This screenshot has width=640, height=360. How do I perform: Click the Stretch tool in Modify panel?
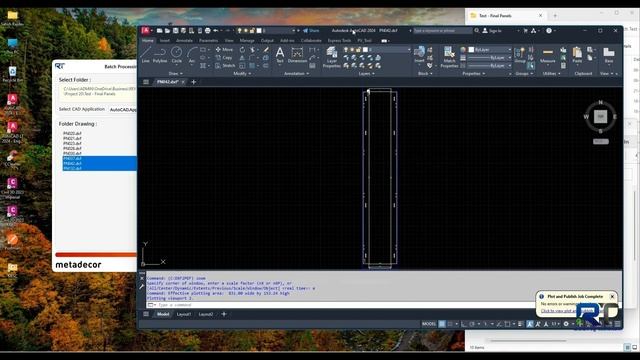coord(225,65)
